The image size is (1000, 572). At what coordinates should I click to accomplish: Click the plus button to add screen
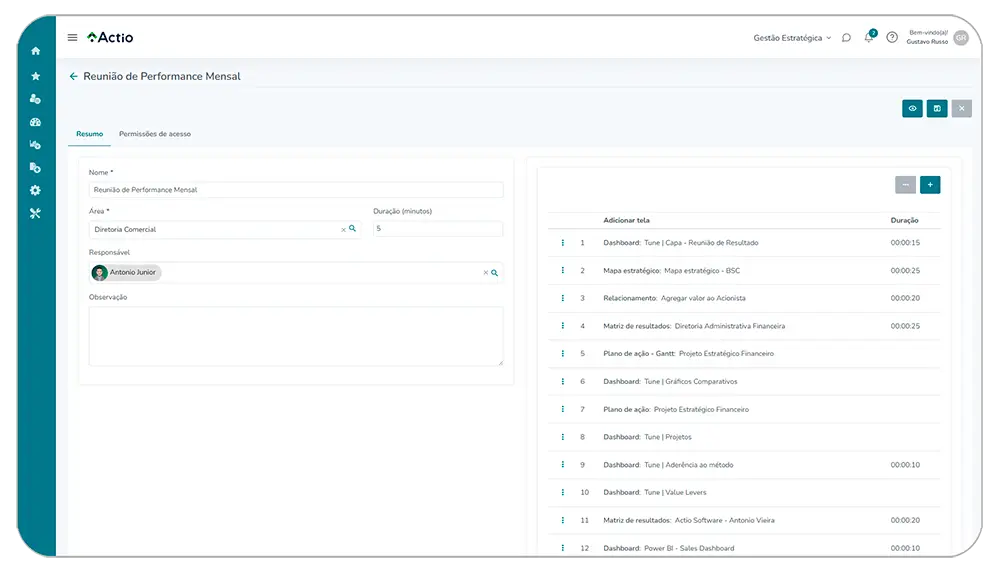(930, 185)
